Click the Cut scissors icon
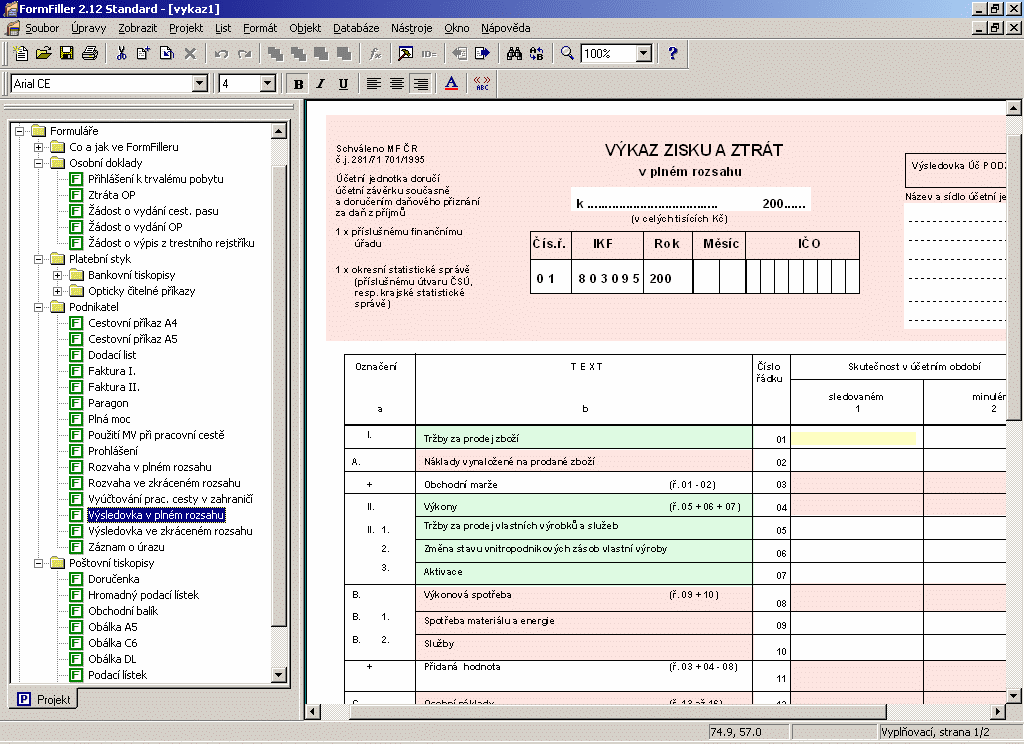Screen dimensions: 1024x744 click(x=121, y=54)
